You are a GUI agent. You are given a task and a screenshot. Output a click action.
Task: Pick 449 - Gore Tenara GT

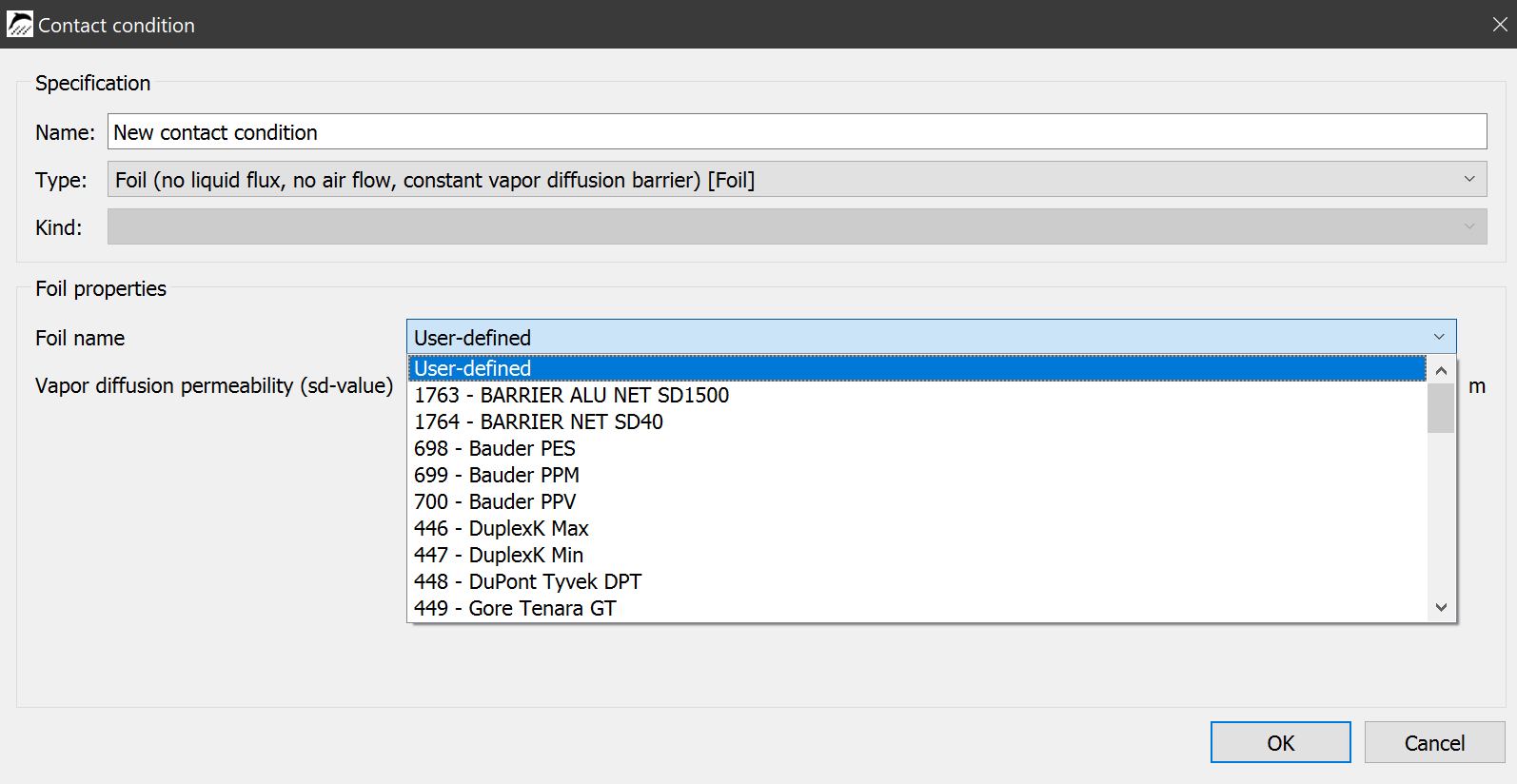point(917,608)
